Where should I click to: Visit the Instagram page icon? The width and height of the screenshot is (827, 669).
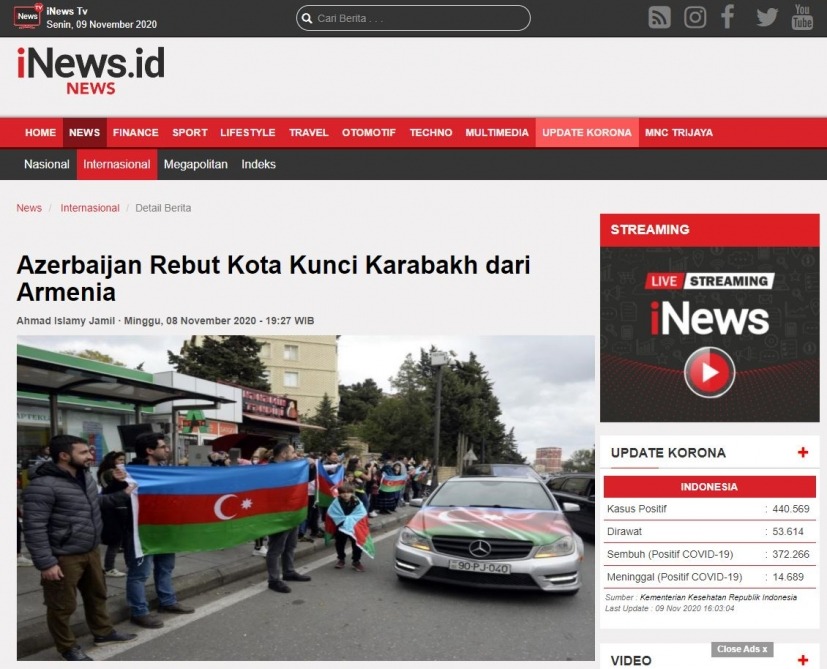tap(695, 17)
